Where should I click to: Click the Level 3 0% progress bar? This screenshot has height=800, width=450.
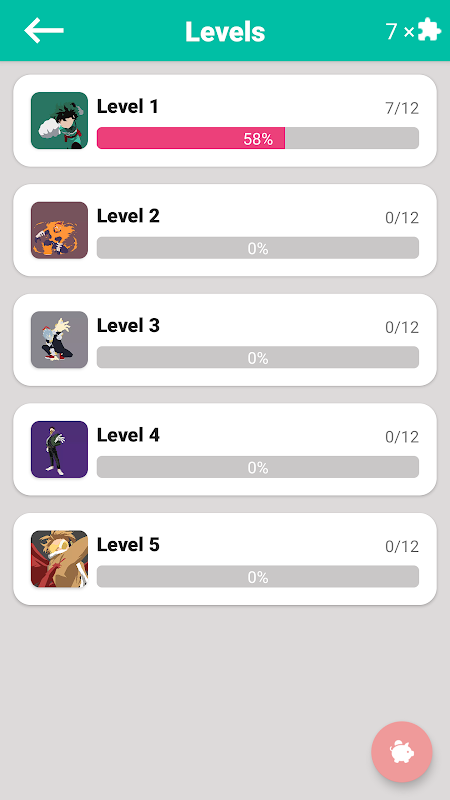point(258,358)
